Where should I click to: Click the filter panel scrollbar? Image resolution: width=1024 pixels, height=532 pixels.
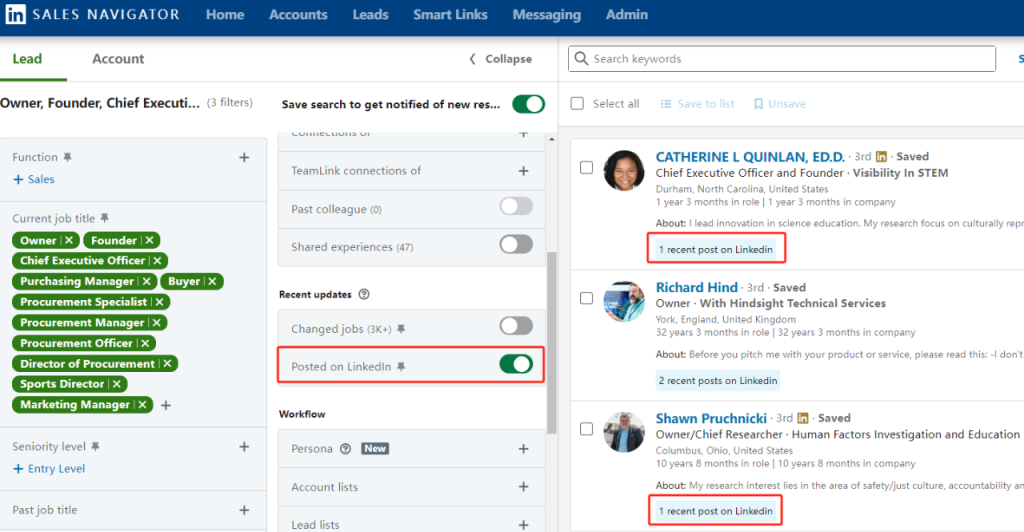(552, 343)
